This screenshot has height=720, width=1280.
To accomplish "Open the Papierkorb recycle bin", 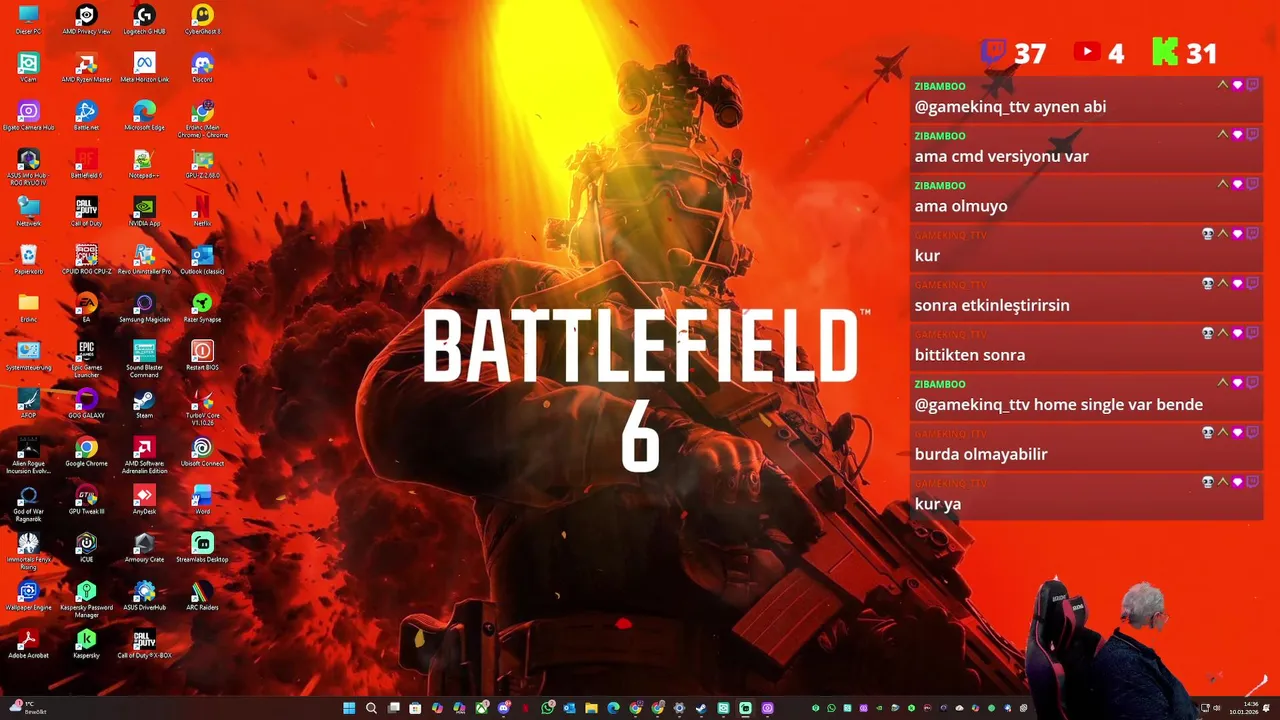I will pyautogui.click(x=28, y=259).
